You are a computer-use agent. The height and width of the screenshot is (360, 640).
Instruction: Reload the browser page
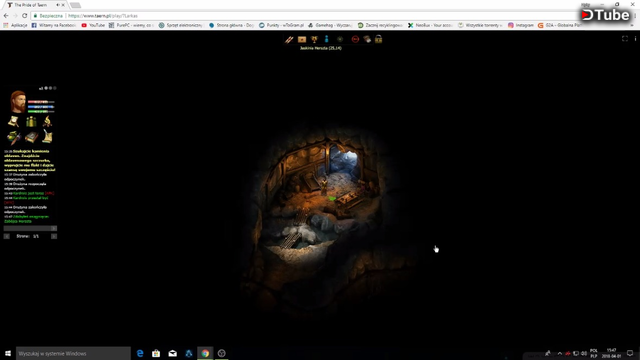coord(24,16)
